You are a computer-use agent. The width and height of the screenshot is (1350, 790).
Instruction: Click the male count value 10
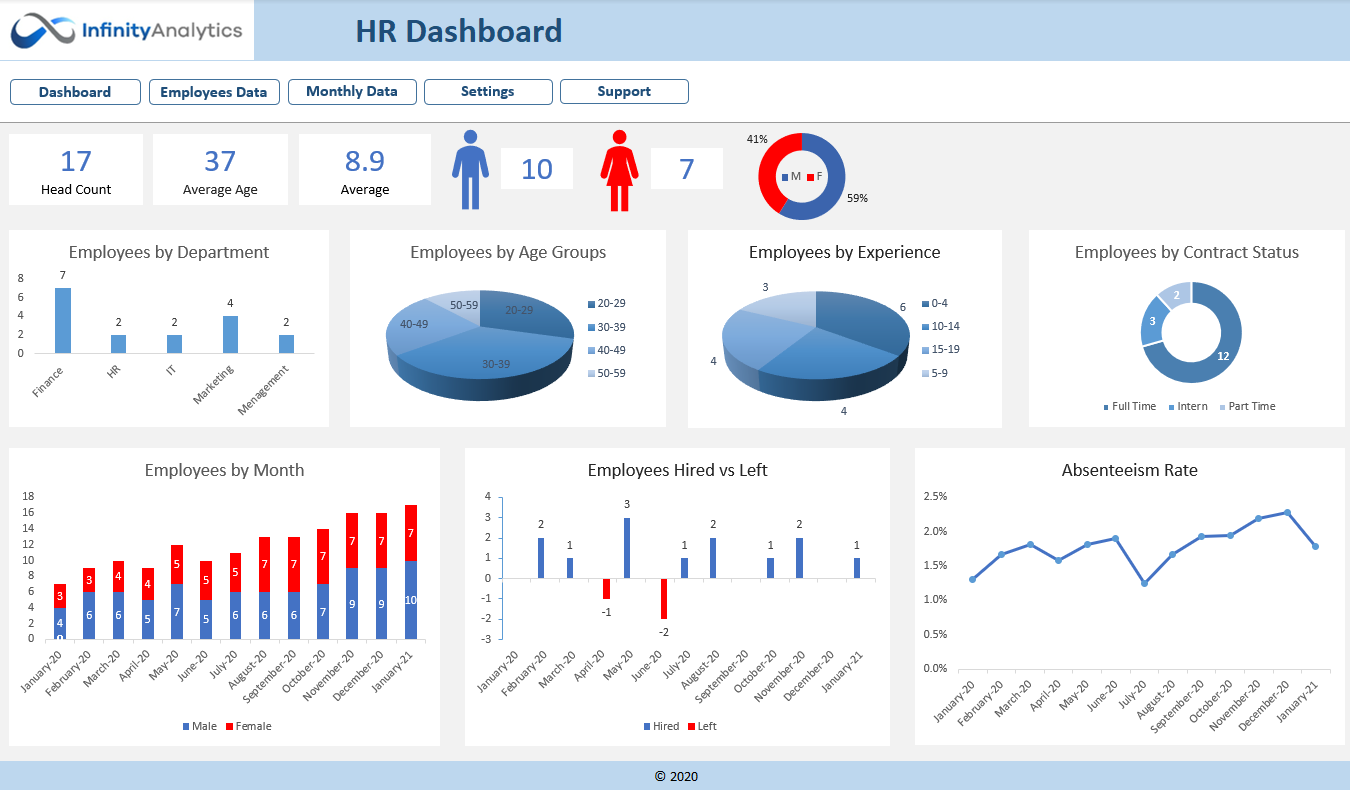537,169
